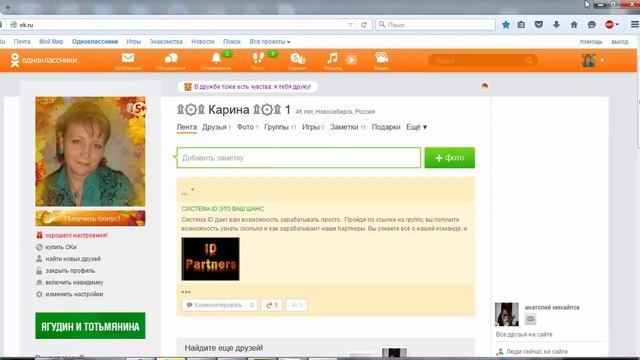This screenshot has width=640, height=360.
Task: Open the address bar history dropdown arrow
Action: [351, 25]
